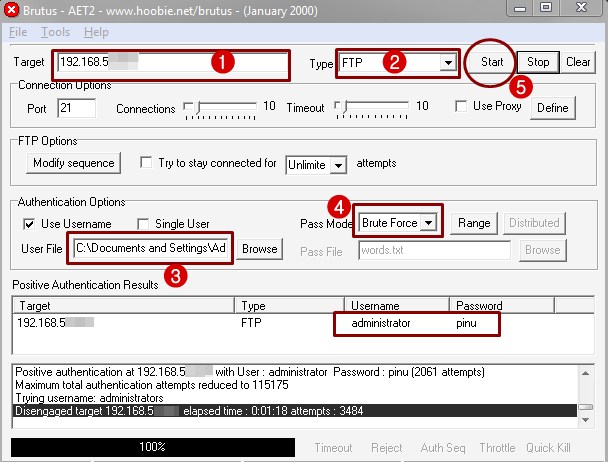Click the Start button
Screen dimensions: 608x462
pos(492,62)
